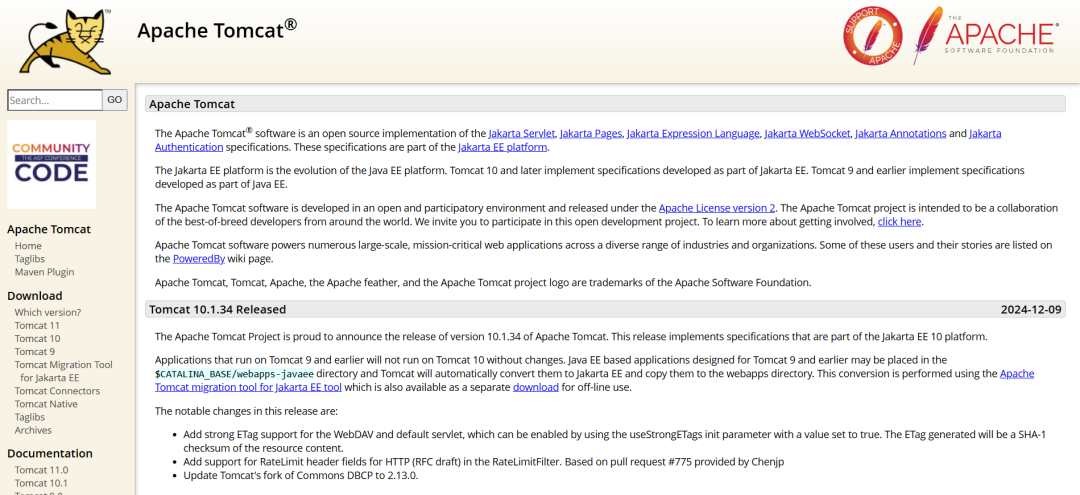Open the Apache License version 2 link
The height and width of the screenshot is (495, 1080).
[717, 207]
